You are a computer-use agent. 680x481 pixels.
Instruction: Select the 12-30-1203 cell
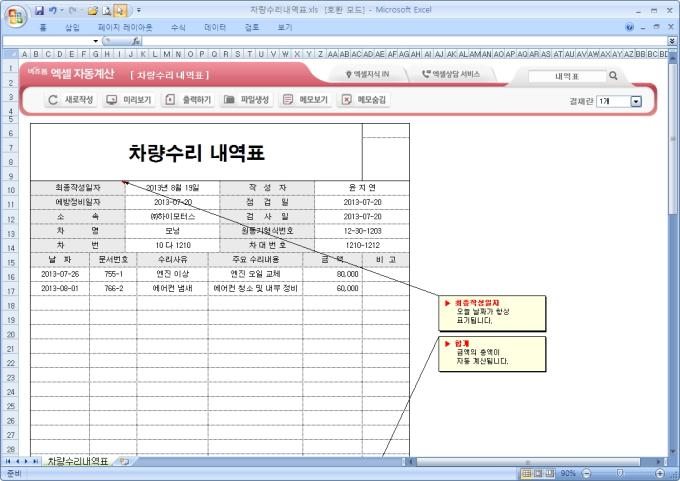(x=362, y=231)
